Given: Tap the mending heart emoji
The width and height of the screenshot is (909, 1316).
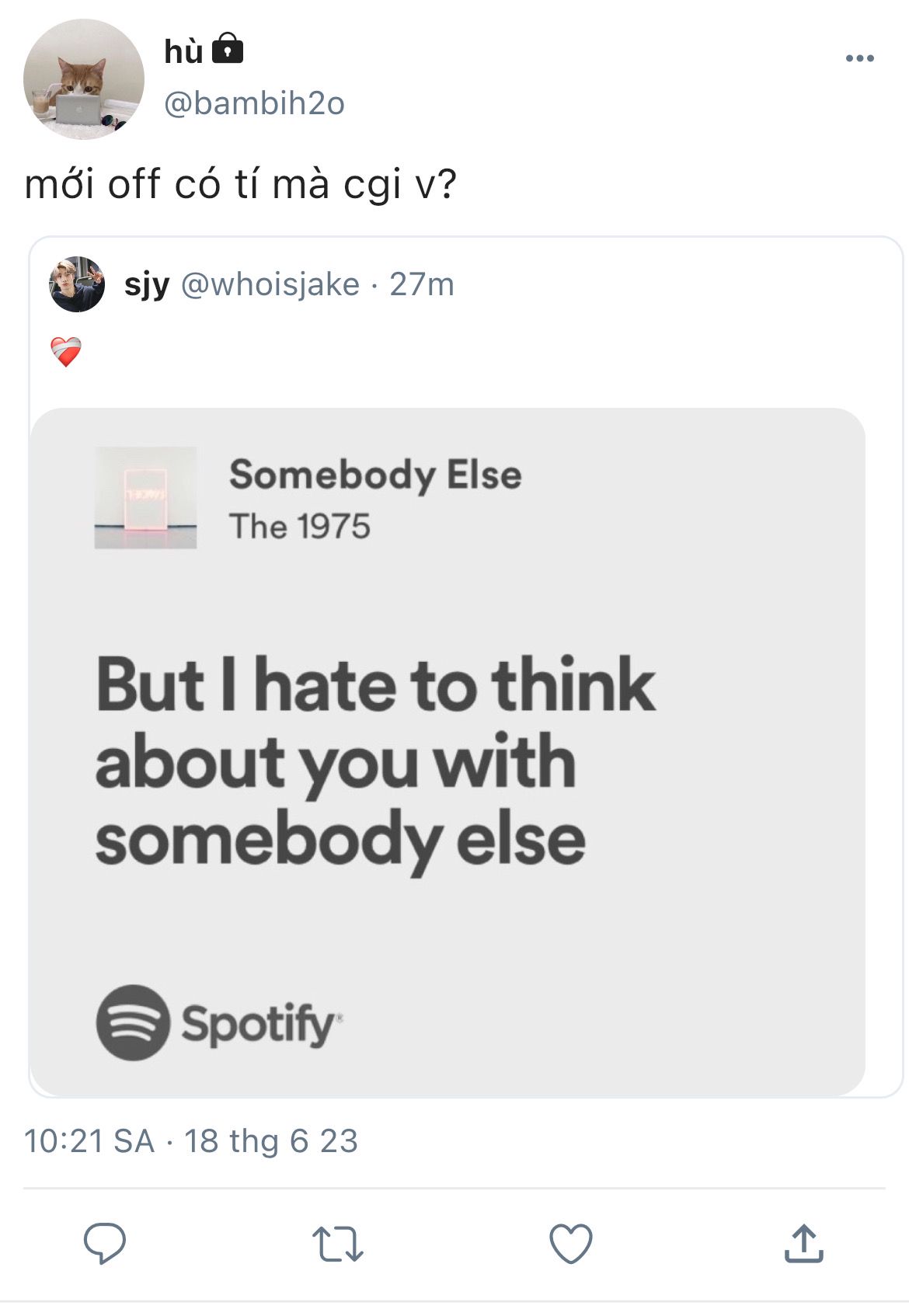Looking at the screenshot, I should [x=66, y=352].
